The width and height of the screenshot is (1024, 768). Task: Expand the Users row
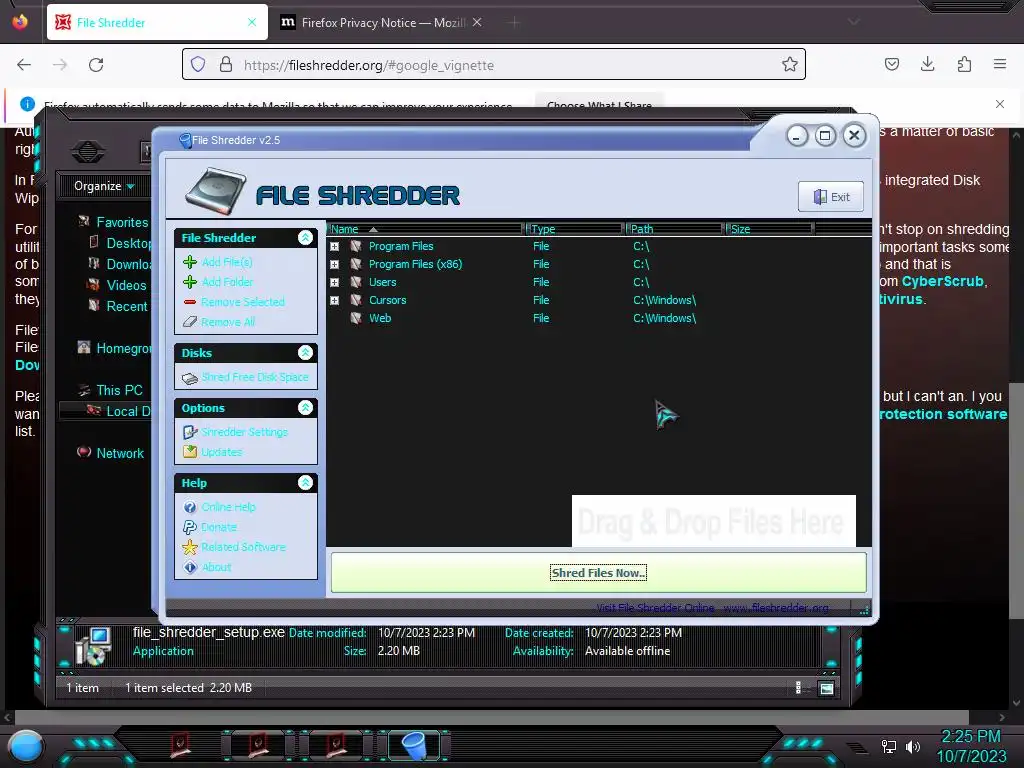334,283
